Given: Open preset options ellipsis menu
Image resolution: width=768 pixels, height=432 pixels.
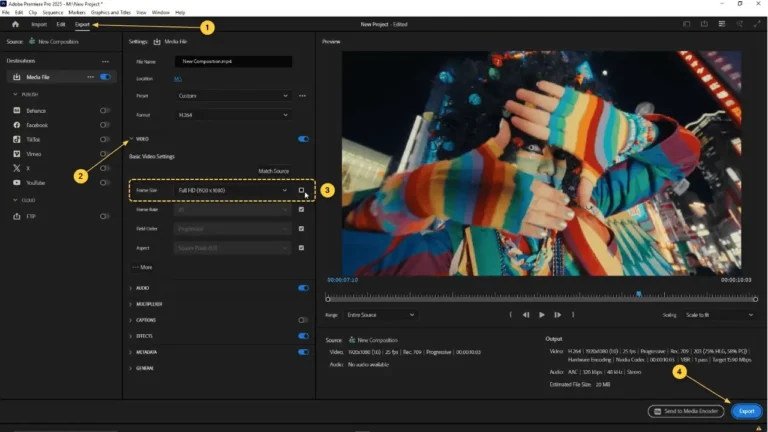Looking at the screenshot, I should coord(302,96).
